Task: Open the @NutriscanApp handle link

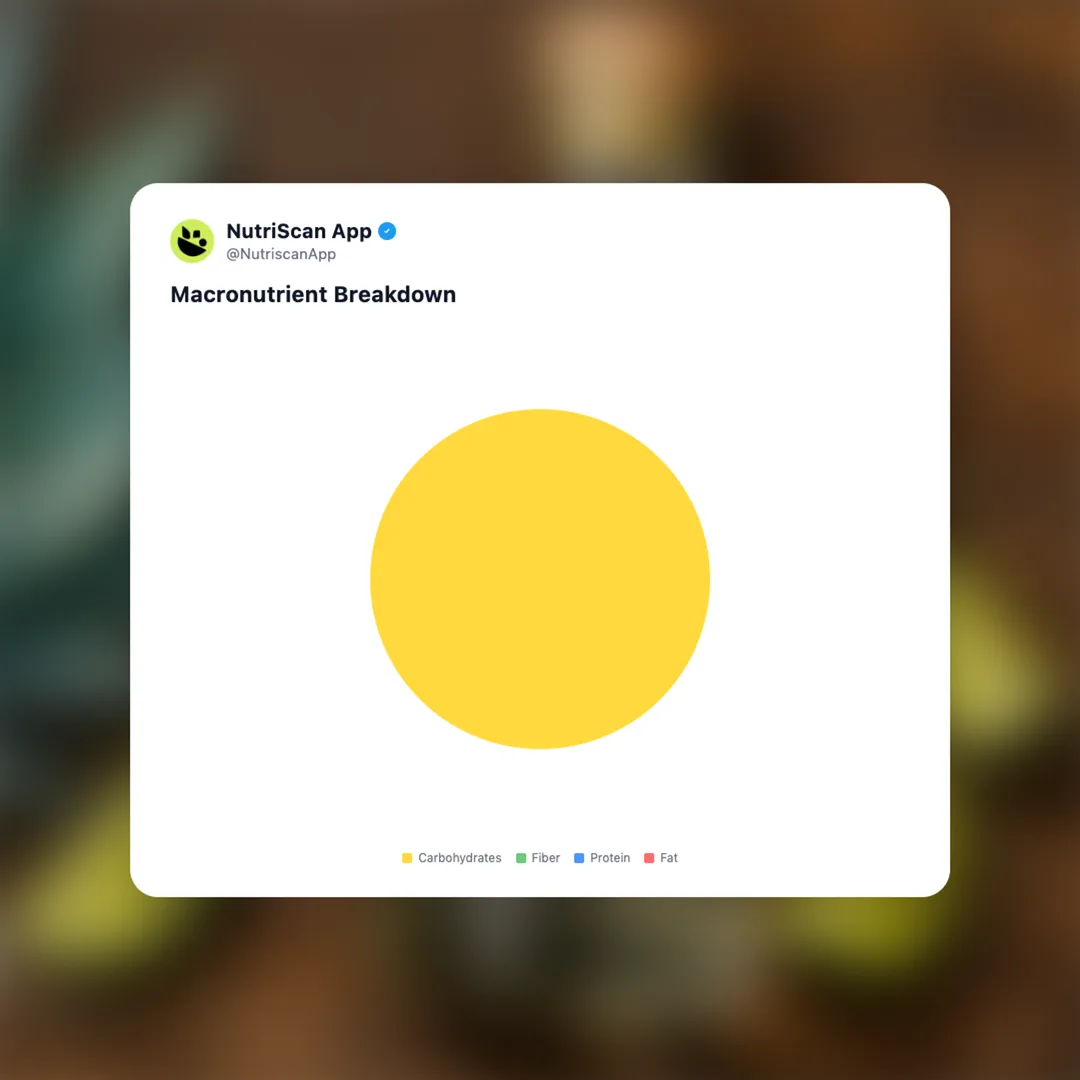Action: [281, 254]
